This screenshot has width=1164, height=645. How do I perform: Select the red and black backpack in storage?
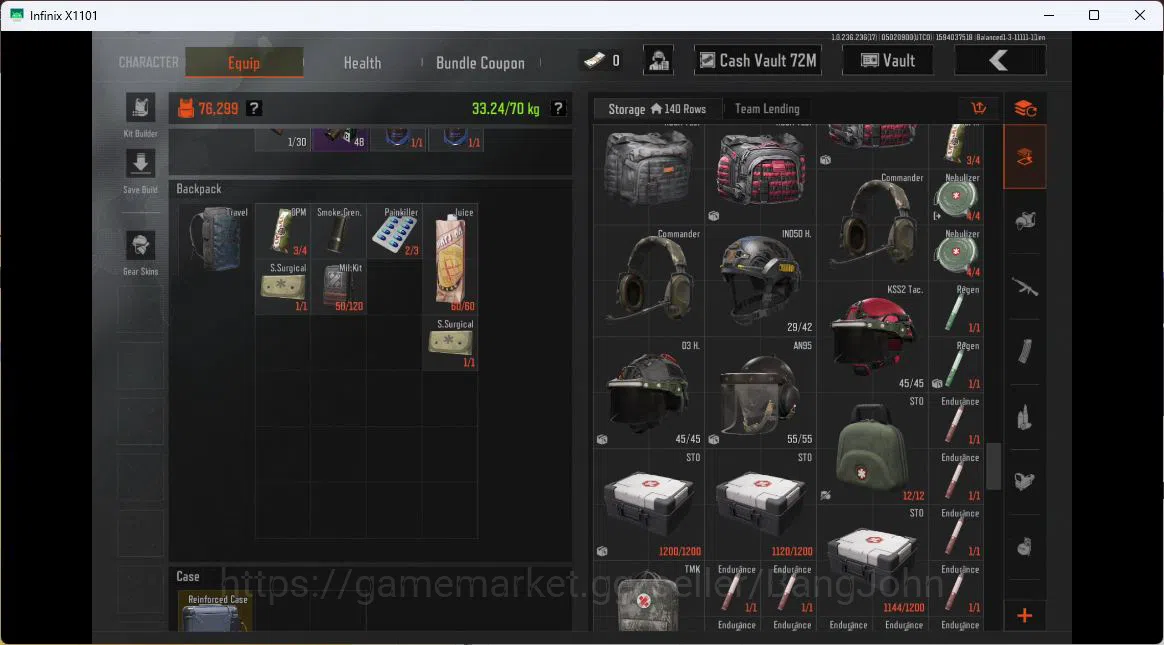(x=760, y=171)
